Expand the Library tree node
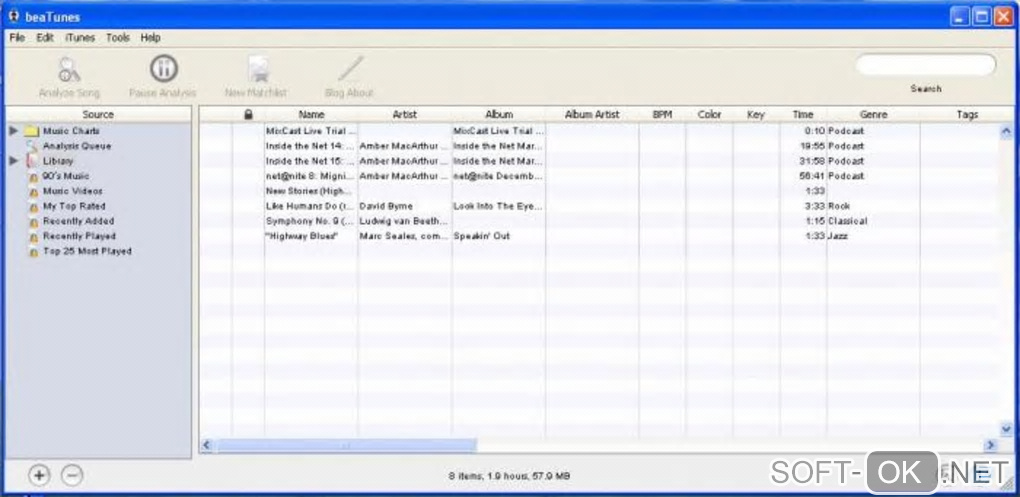 coord(14,161)
